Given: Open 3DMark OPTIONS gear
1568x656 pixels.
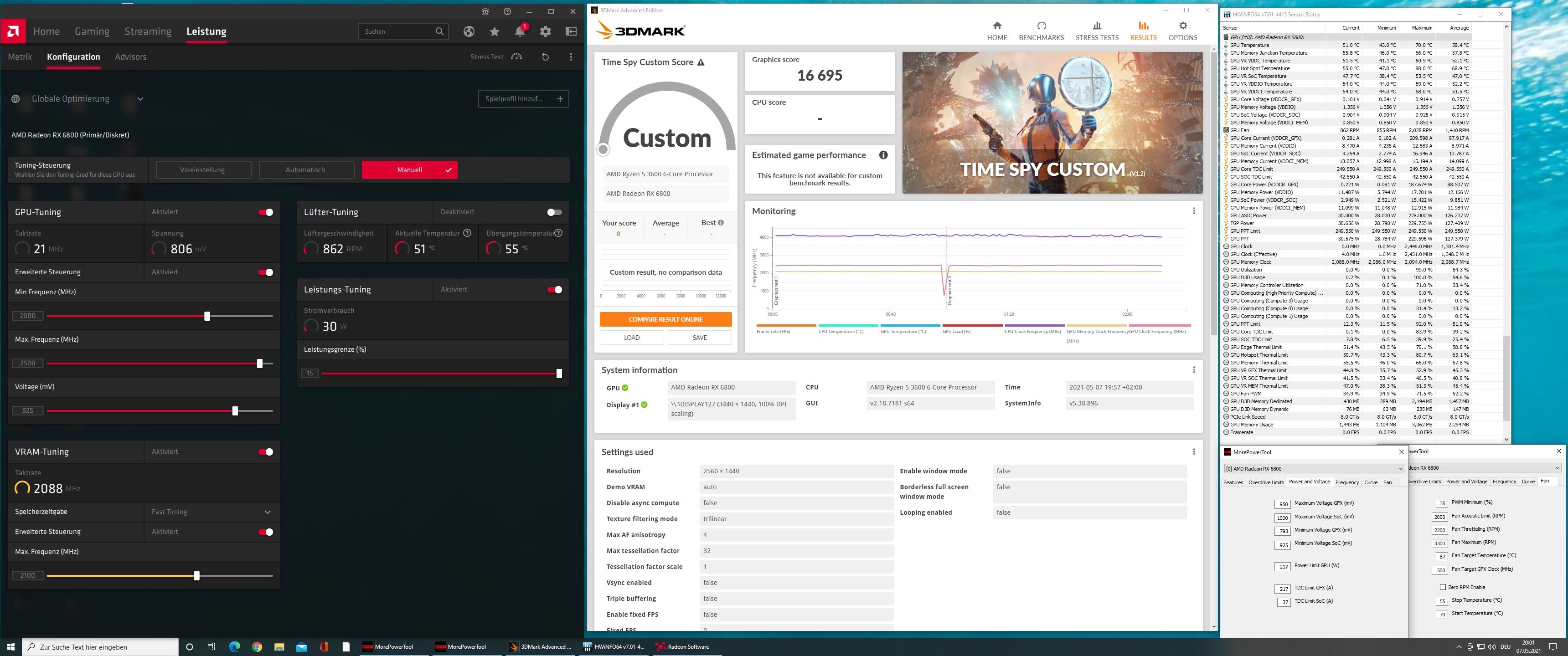Looking at the screenshot, I should pyautogui.click(x=1183, y=31).
